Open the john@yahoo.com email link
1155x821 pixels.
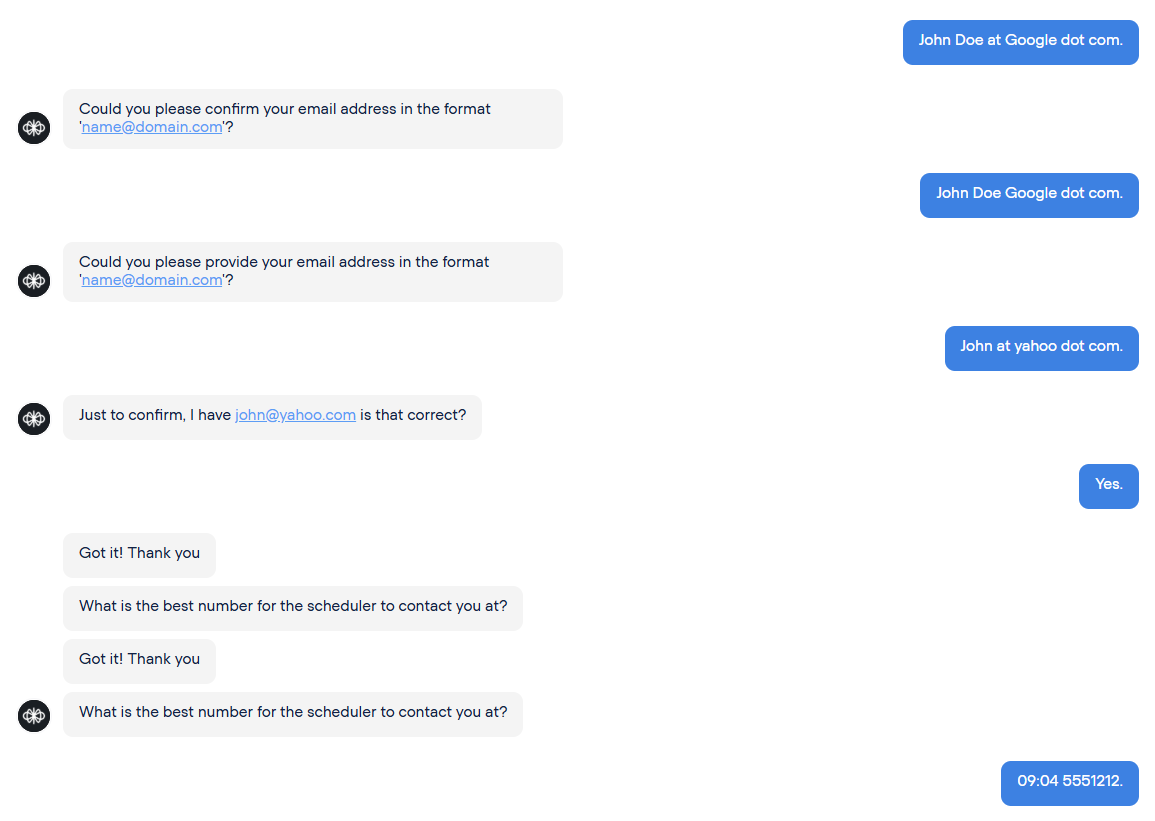[x=295, y=415]
